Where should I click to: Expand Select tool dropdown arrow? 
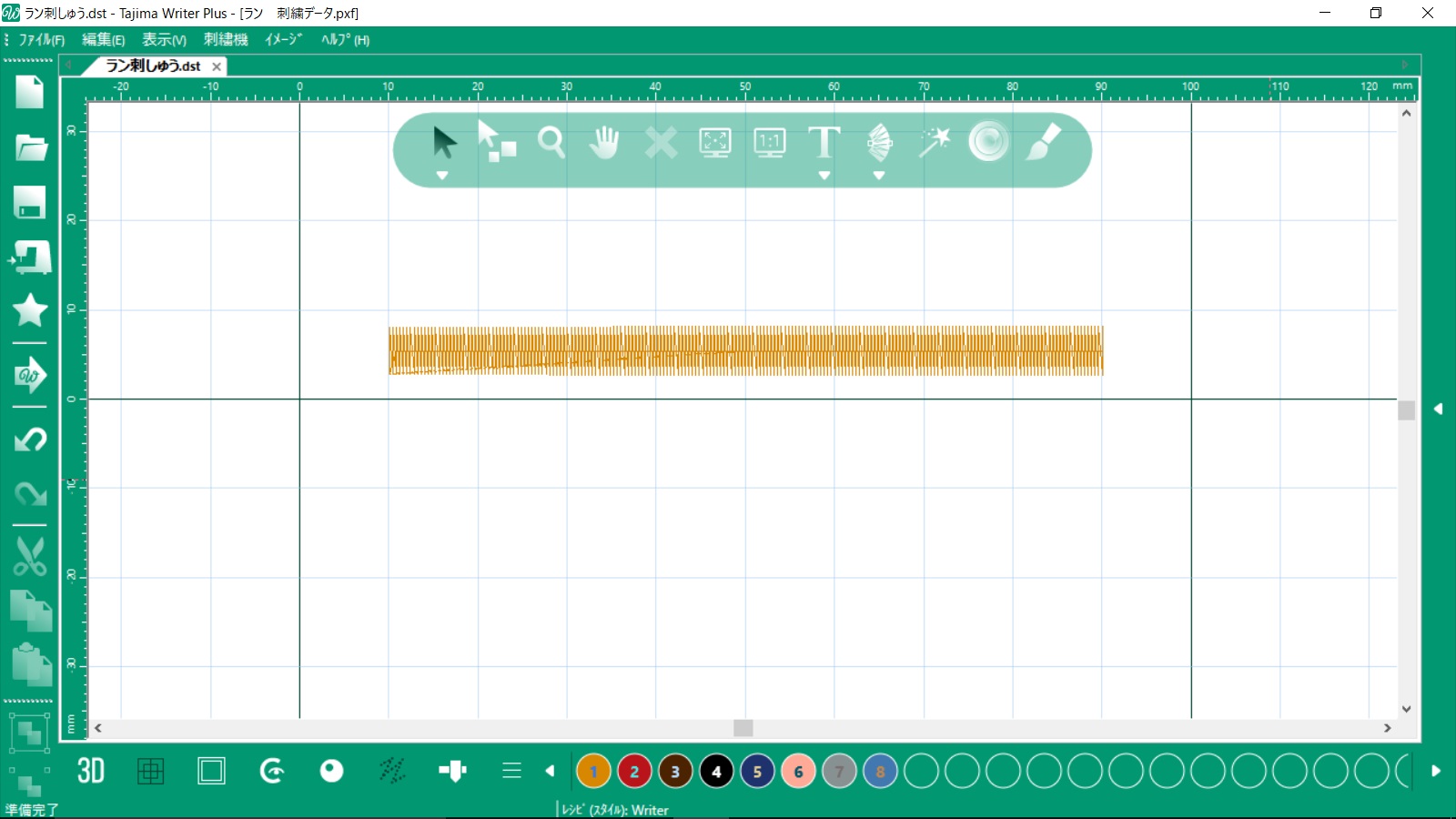pyautogui.click(x=442, y=176)
